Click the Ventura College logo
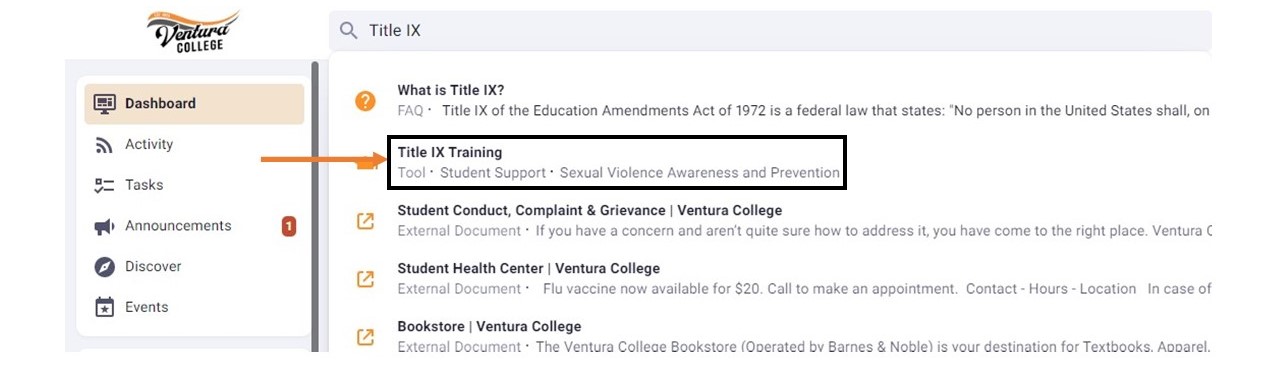The image size is (1275, 385). click(193, 31)
